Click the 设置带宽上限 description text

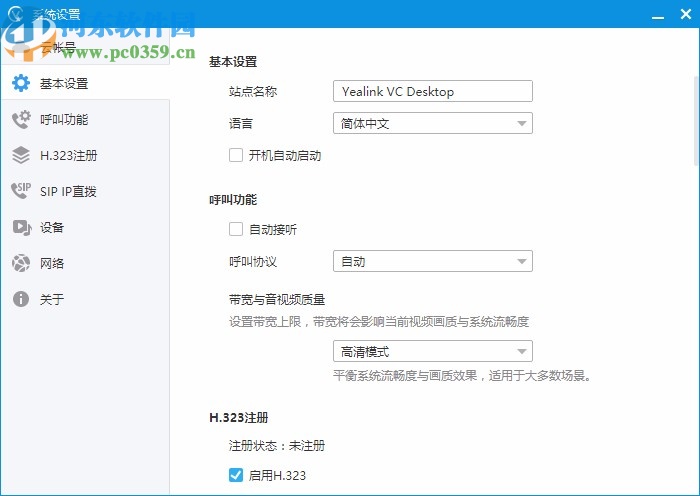click(379, 321)
